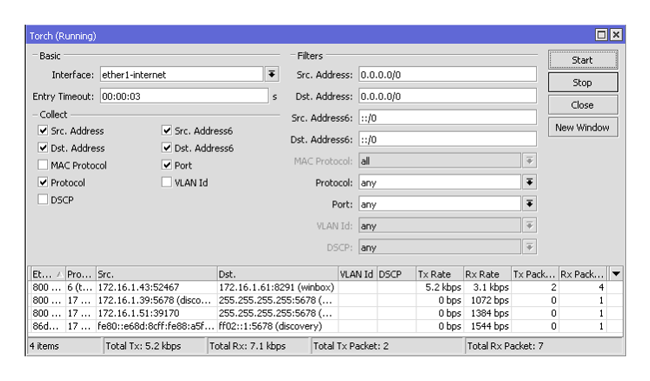Stop the running Torch capture
This screenshot has width=650, height=381.
582,83
